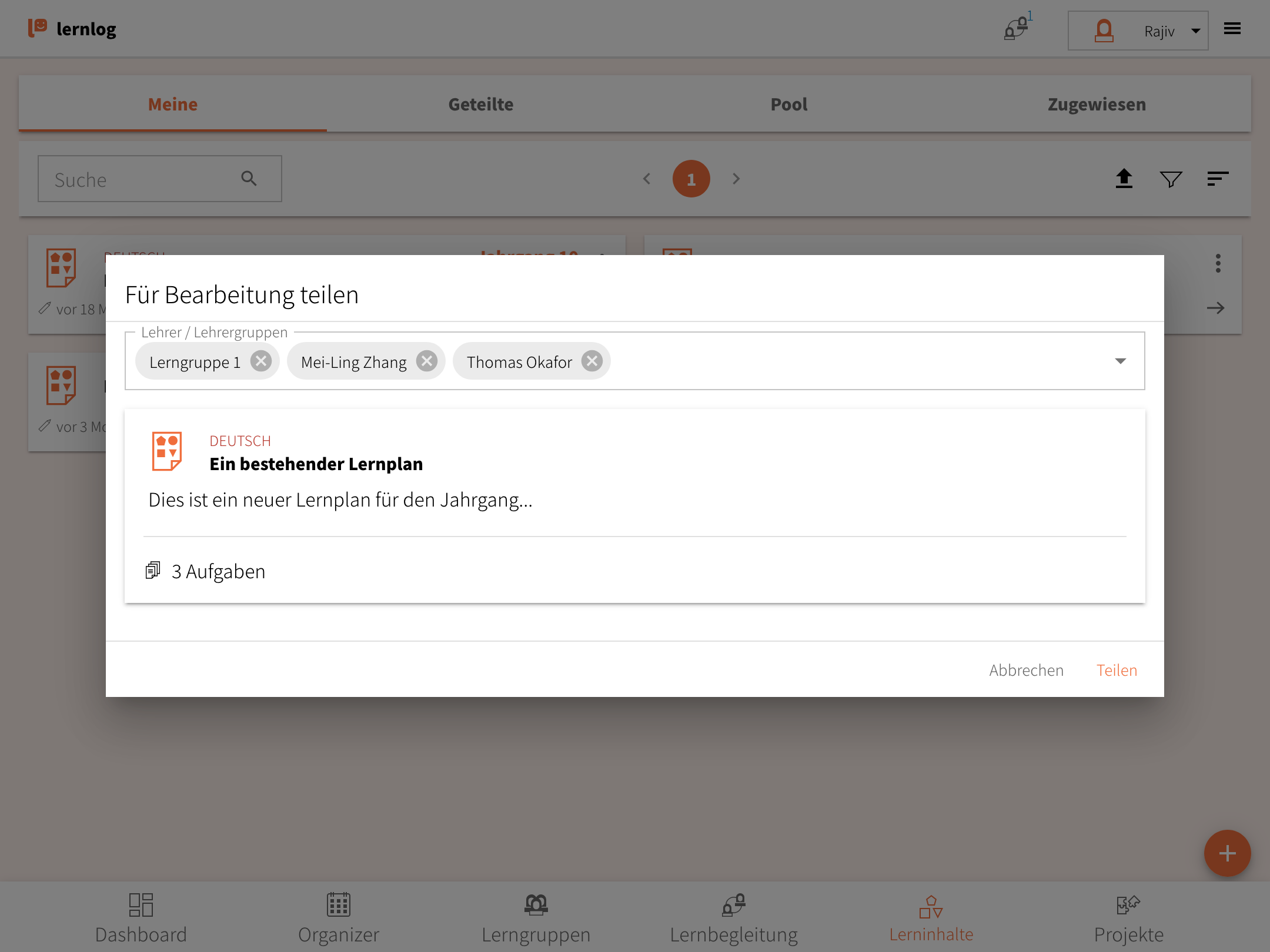Click the add plus floating button
This screenshot has width=1270, height=952.
pos(1227,853)
